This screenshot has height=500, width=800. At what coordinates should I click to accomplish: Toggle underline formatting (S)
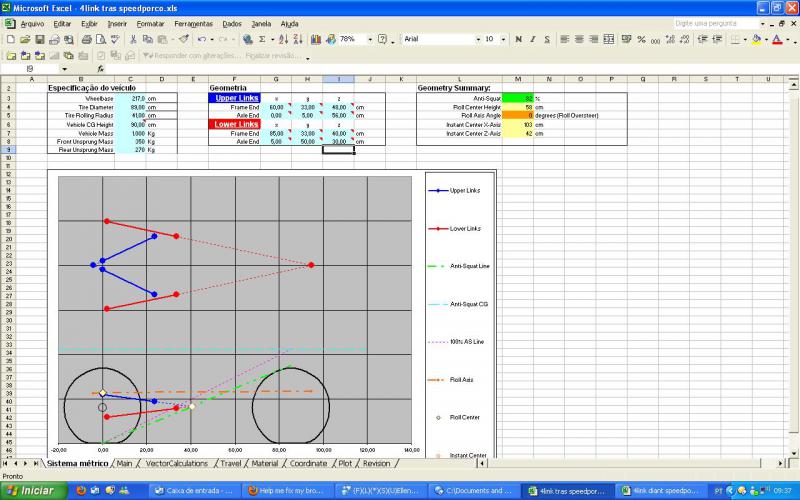[547, 39]
